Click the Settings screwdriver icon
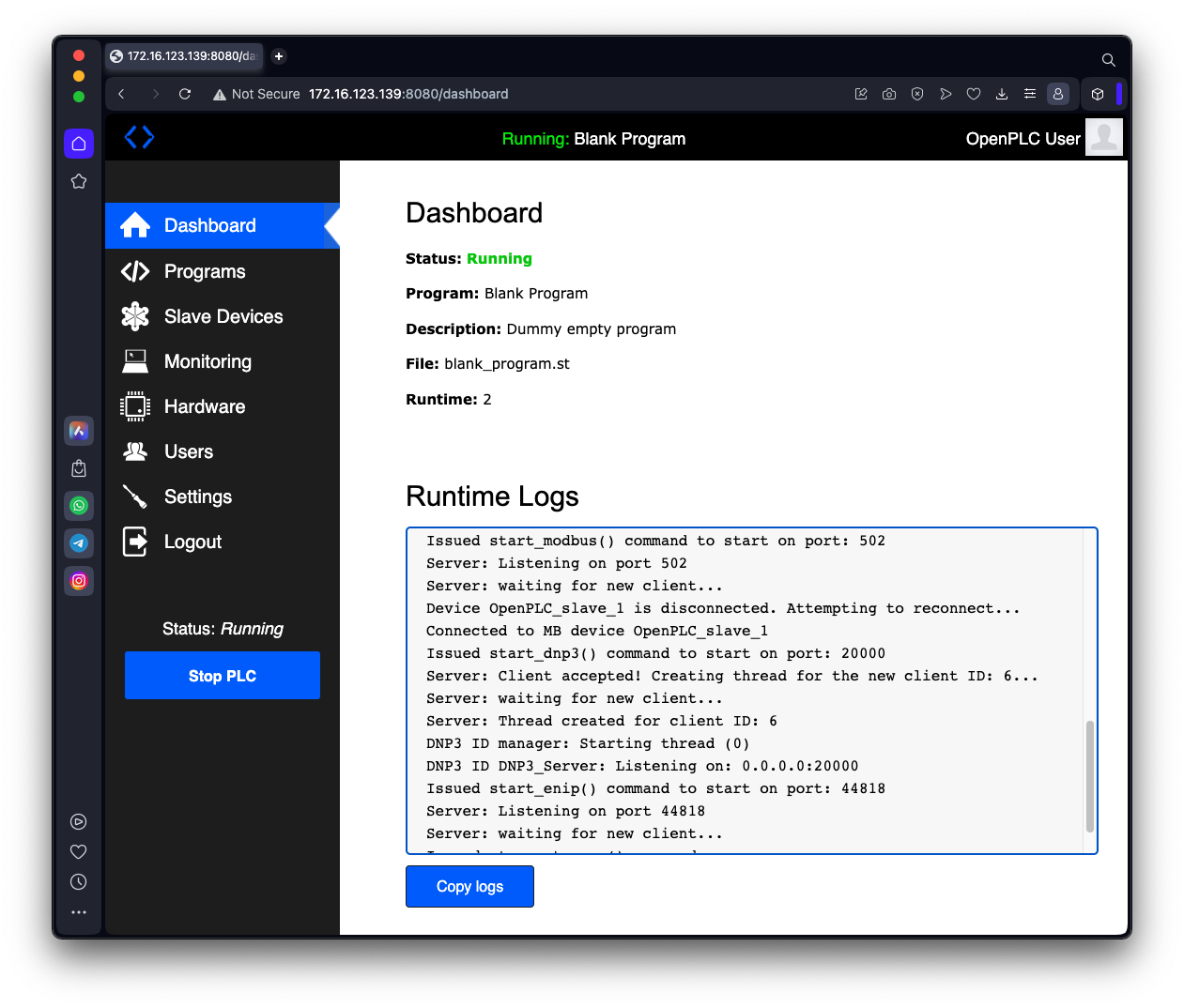This screenshot has height=1008, width=1184. [135, 496]
